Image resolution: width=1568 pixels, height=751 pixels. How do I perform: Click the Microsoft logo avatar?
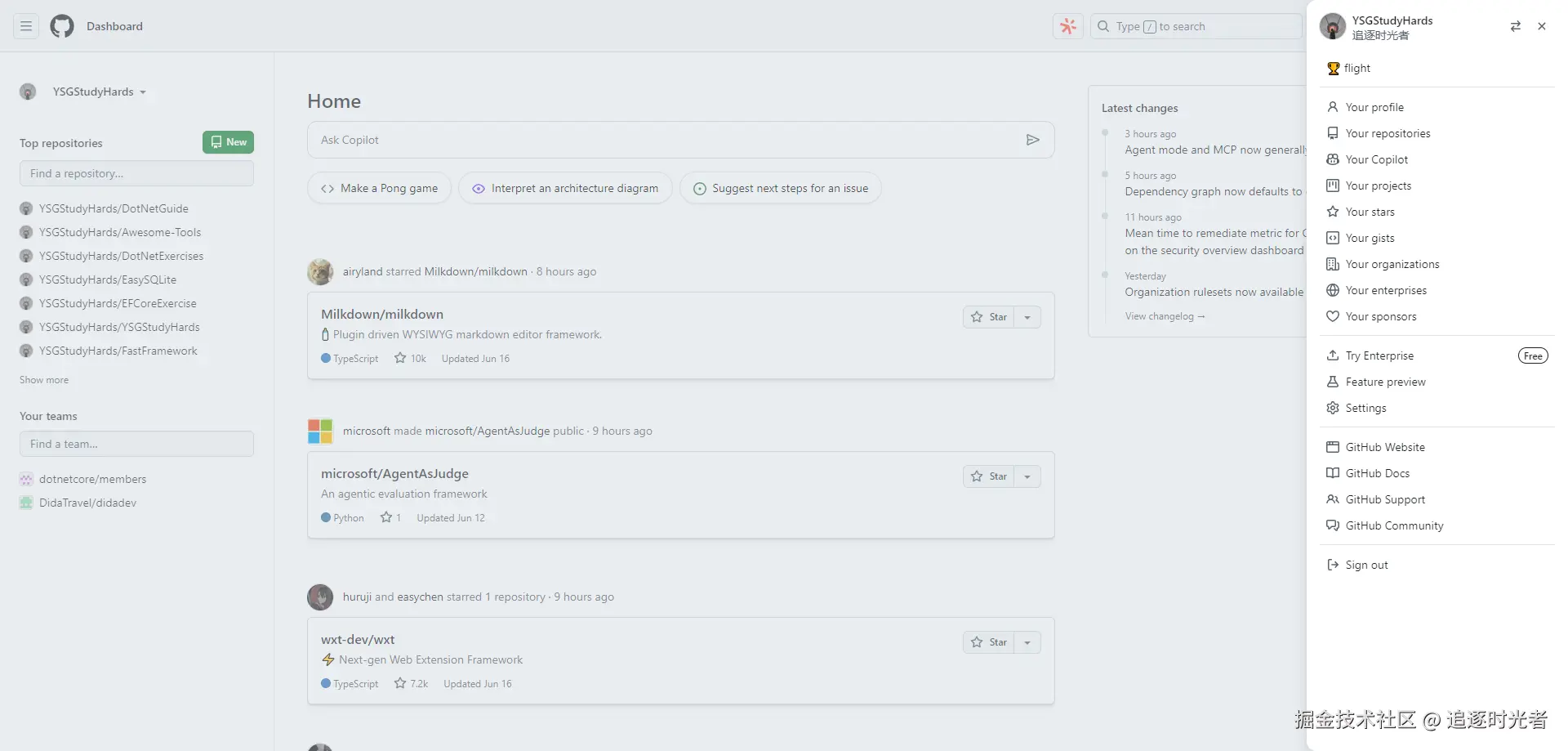[x=320, y=431]
